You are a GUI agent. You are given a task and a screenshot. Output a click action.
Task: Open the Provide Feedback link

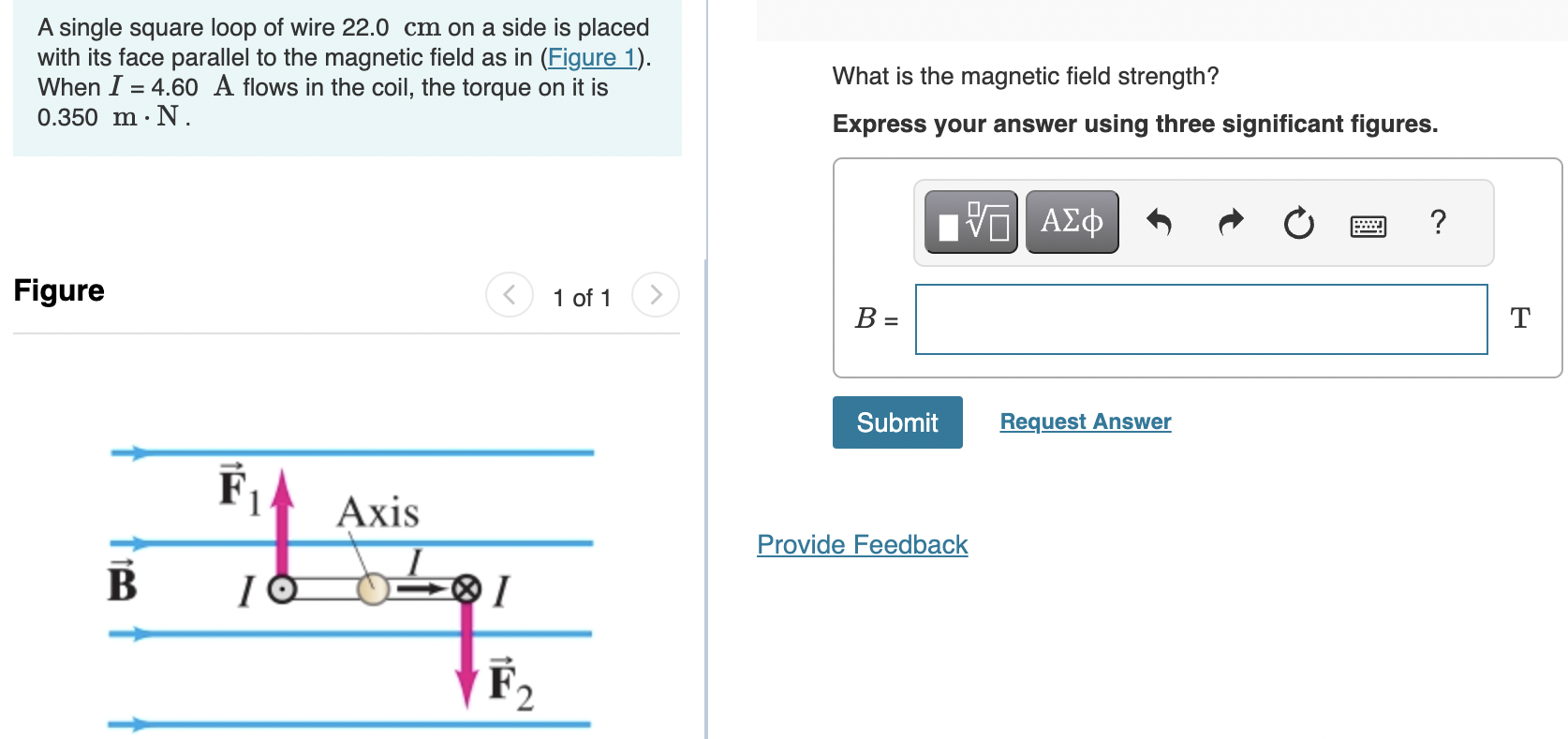(x=862, y=544)
